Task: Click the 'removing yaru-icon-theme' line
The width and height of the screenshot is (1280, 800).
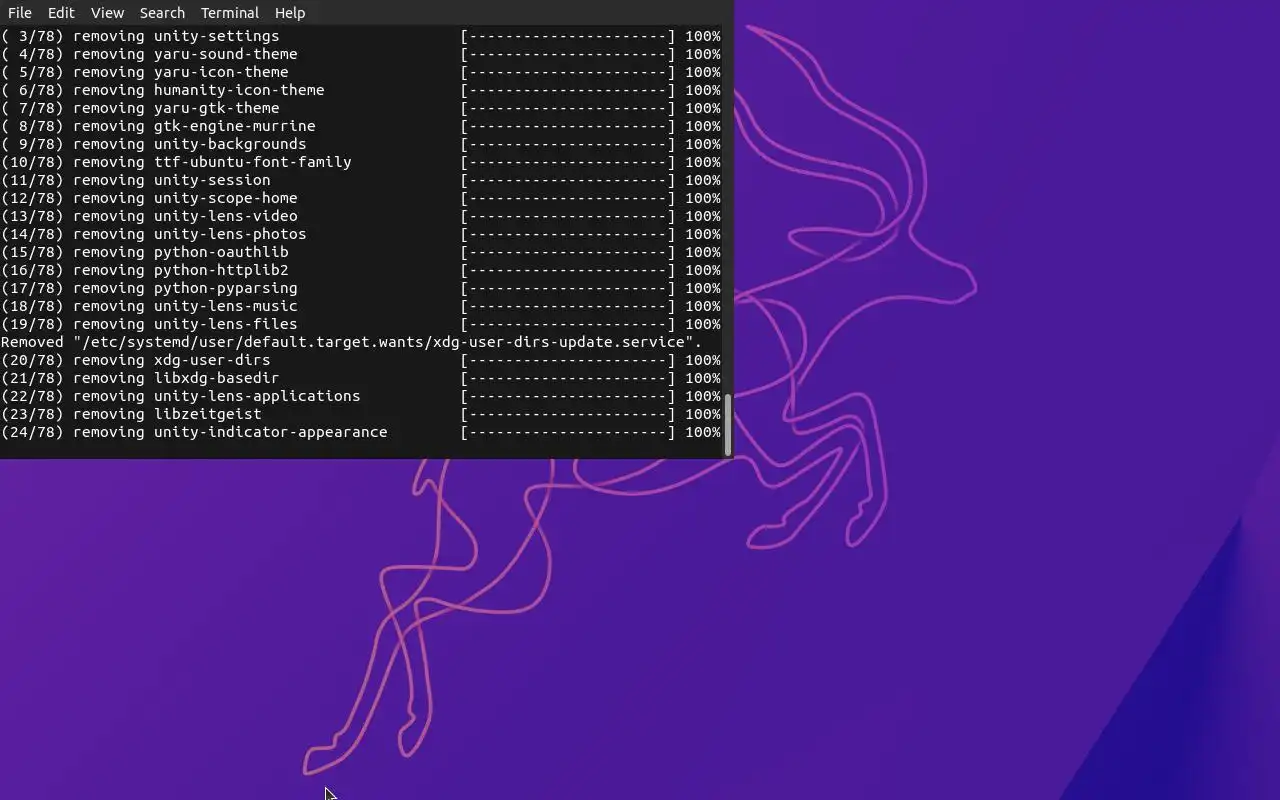Action: (360, 72)
